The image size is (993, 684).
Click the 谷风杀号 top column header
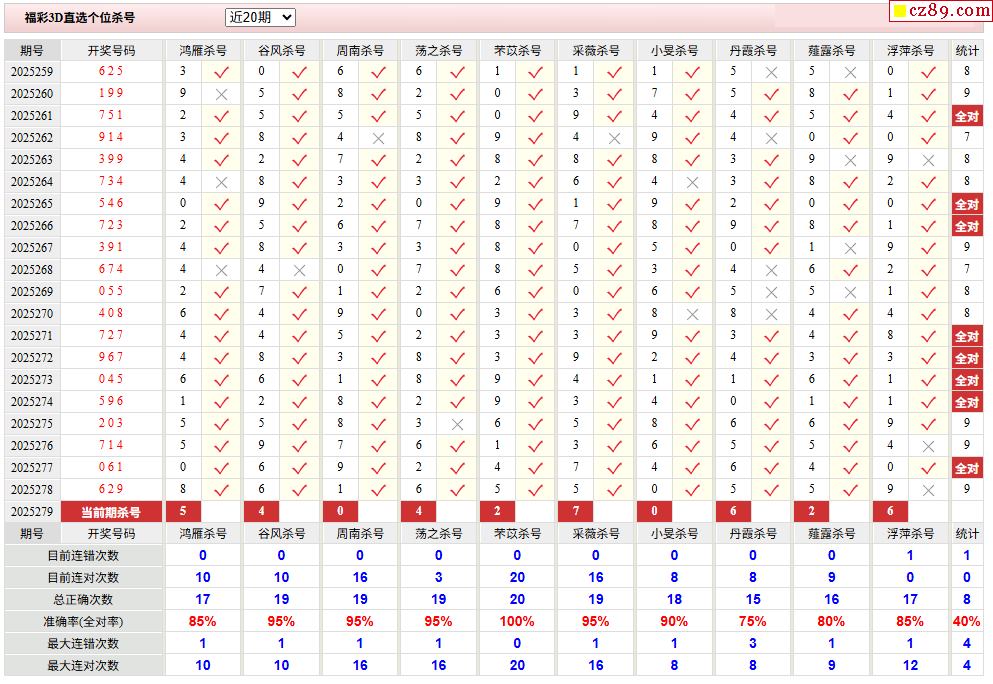point(281,51)
